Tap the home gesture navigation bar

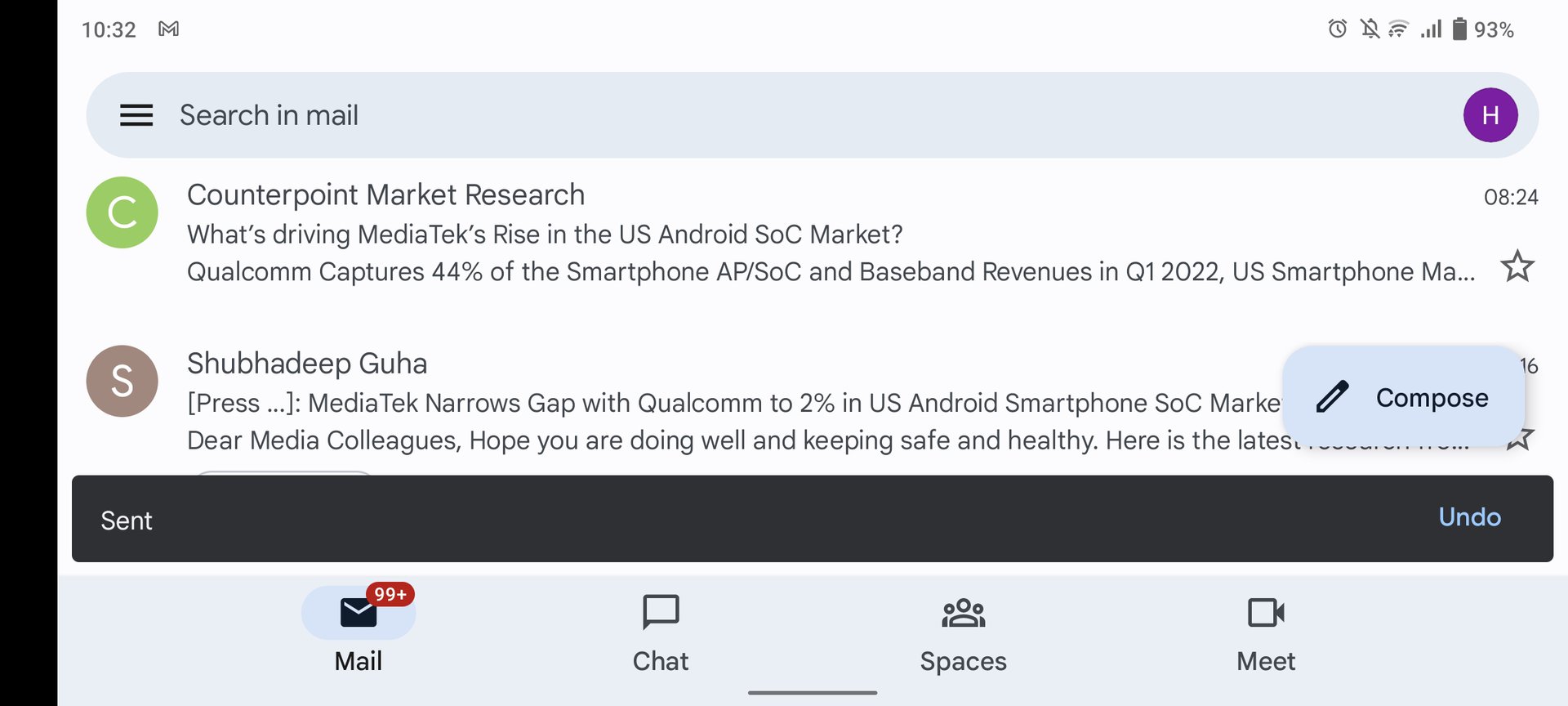pos(813,693)
